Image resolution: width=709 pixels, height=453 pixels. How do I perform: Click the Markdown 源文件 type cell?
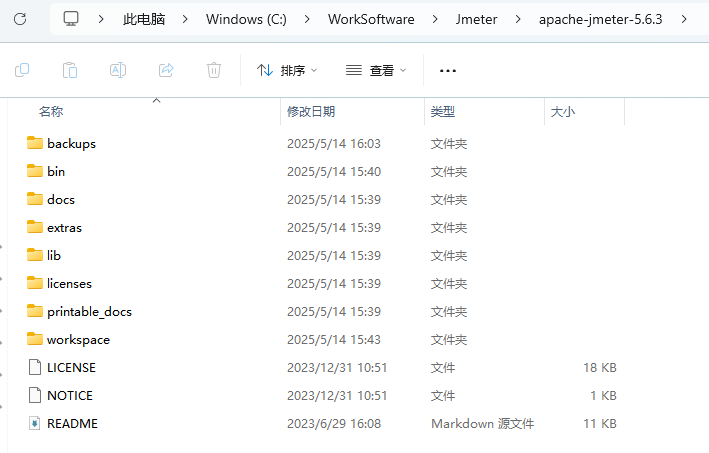click(482, 424)
